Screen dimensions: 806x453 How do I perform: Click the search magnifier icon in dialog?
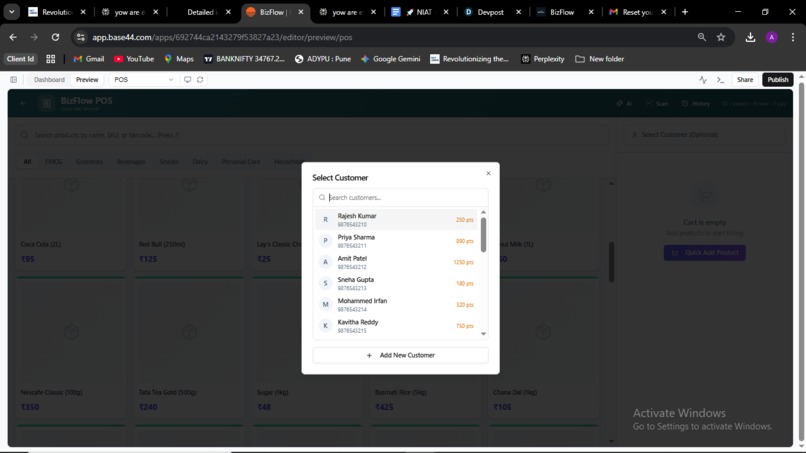tap(322, 197)
